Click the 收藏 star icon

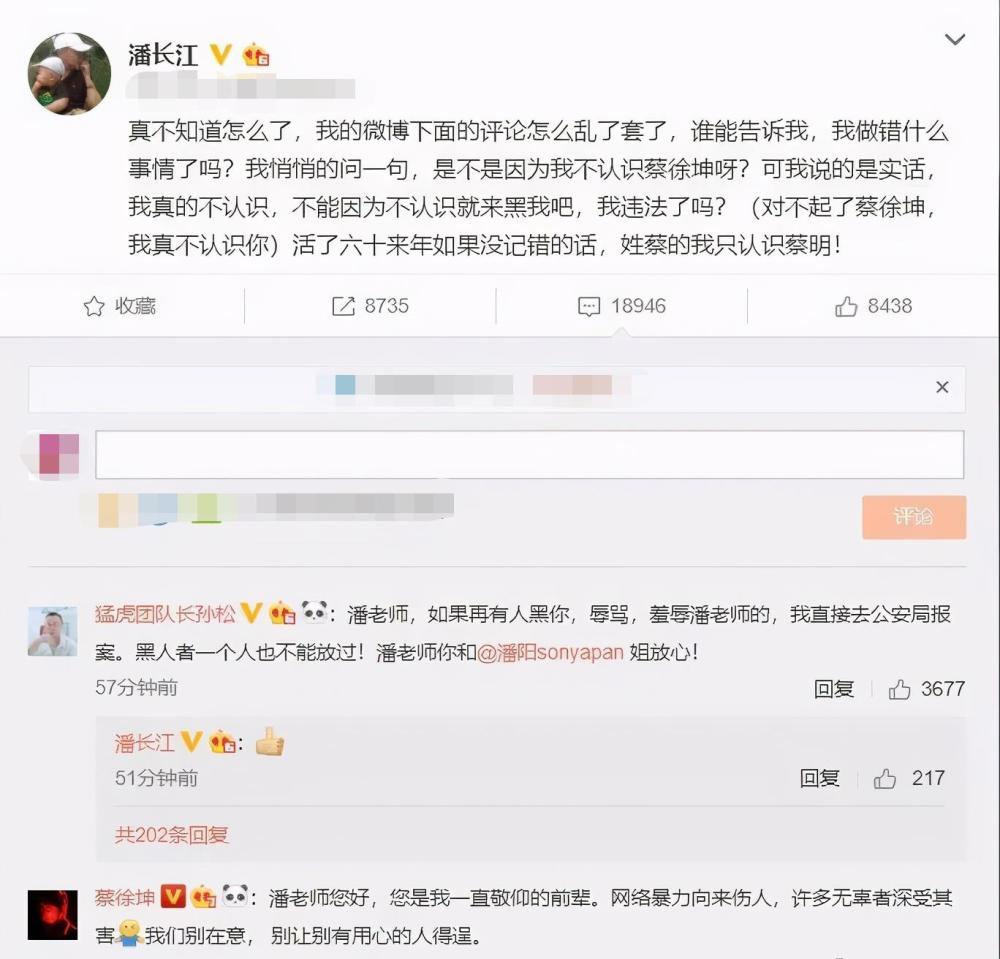tap(94, 307)
